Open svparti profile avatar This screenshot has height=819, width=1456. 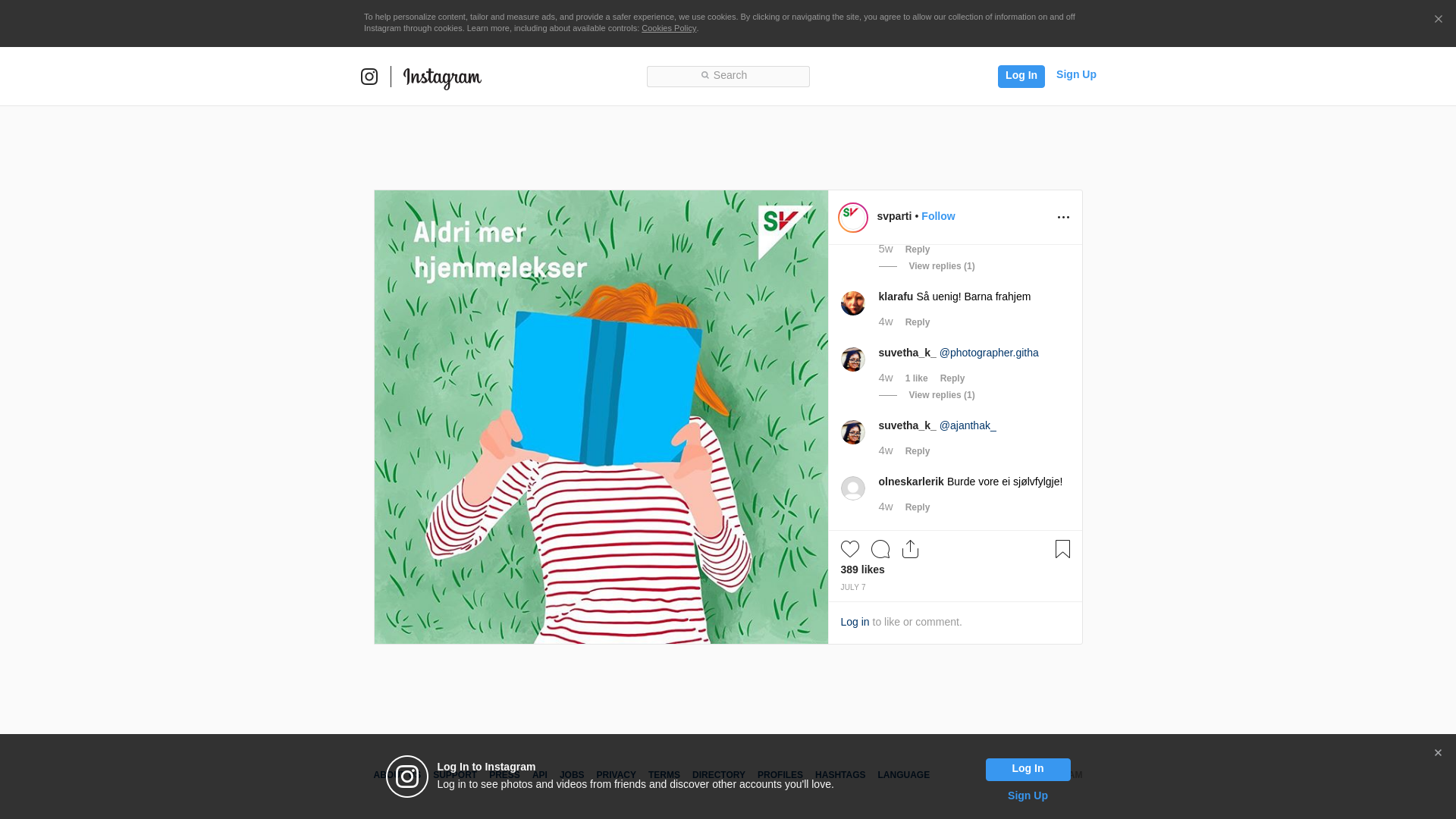(x=853, y=218)
